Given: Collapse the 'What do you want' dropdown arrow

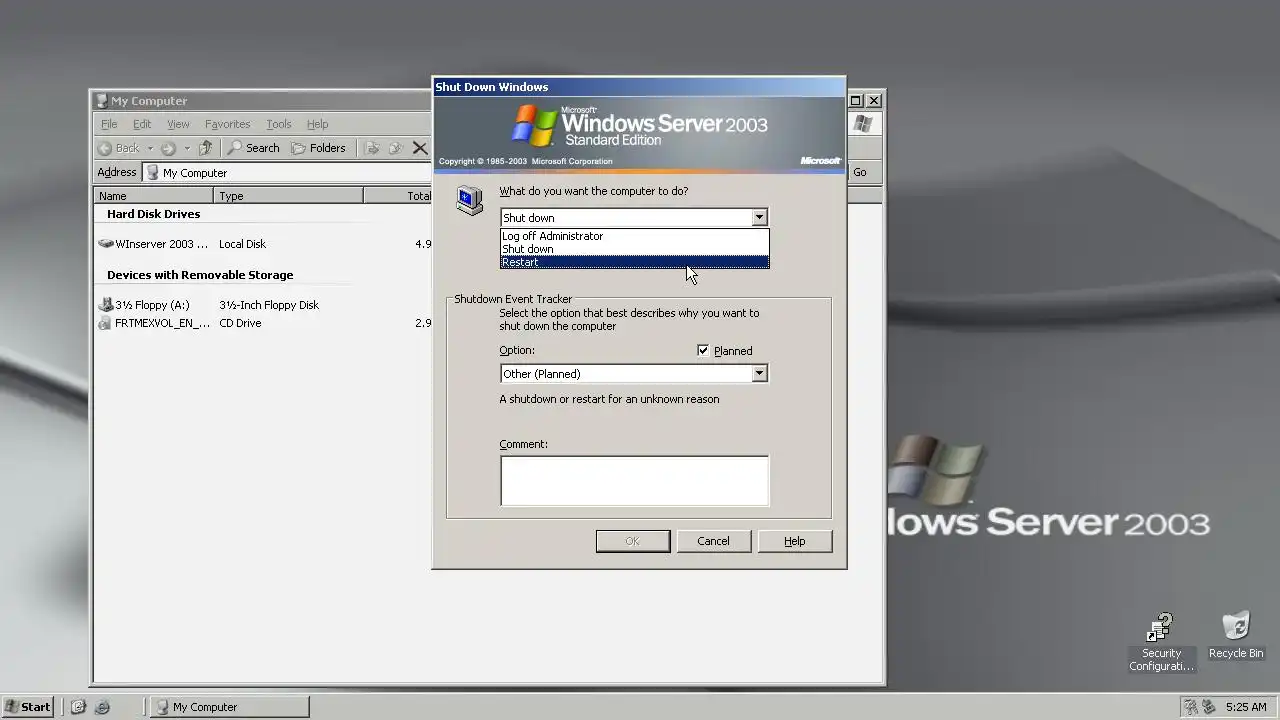Looking at the screenshot, I should click(759, 217).
